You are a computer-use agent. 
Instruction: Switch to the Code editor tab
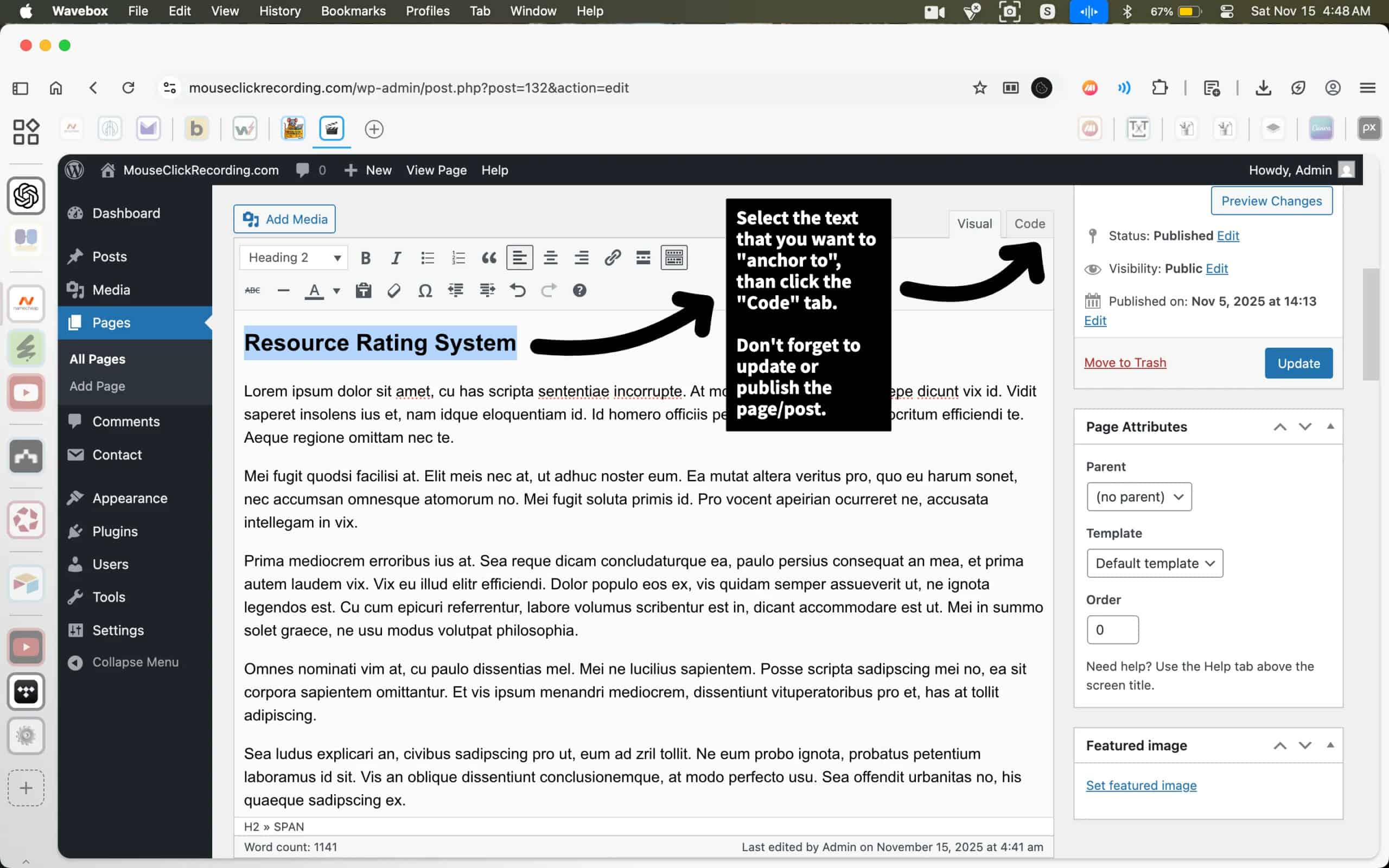[x=1029, y=224]
